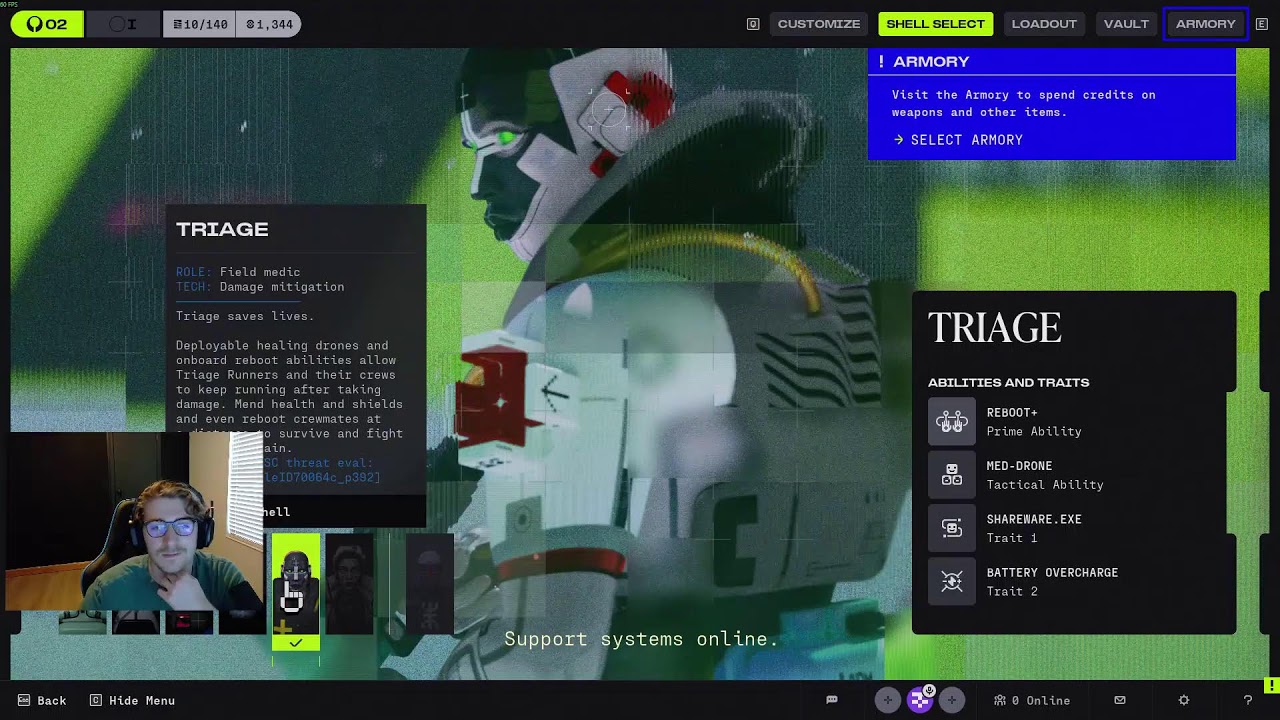The image size is (1280, 720).
Task: Go to the Armory tab
Action: [1205, 24]
